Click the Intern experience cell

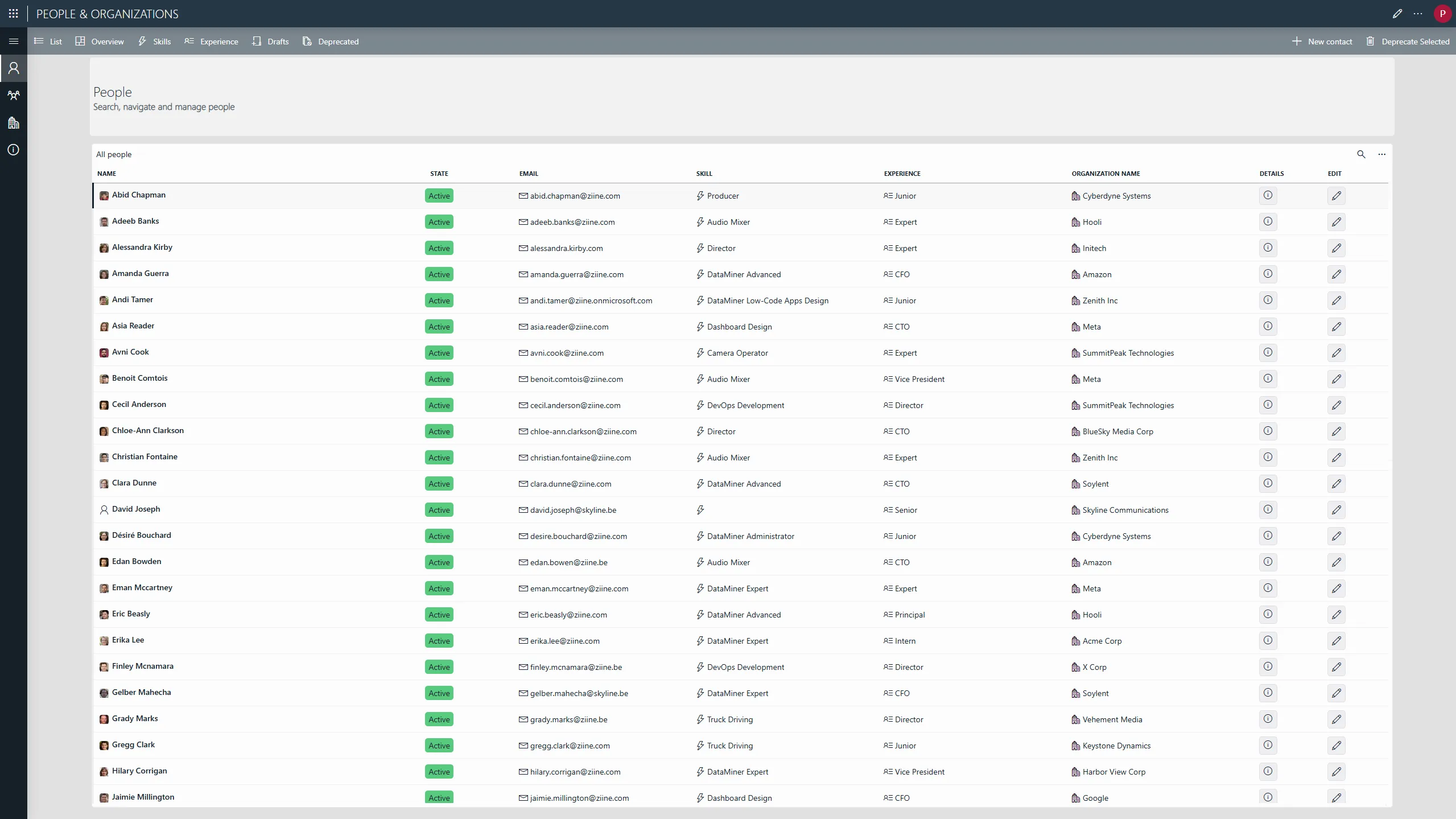pos(905,641)
